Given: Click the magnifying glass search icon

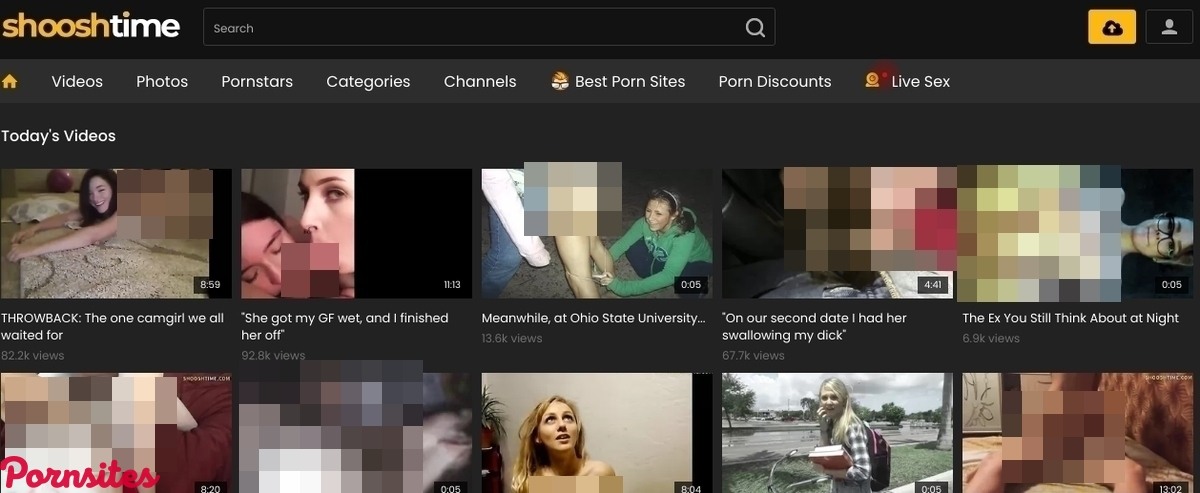Looking at the screenshot, I should coord(755,28).
